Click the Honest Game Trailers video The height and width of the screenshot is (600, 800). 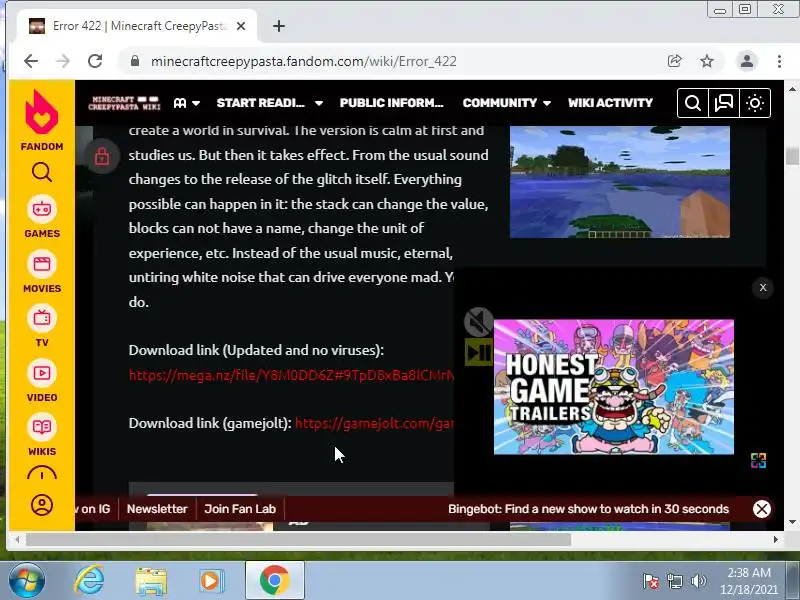(614, 387)
